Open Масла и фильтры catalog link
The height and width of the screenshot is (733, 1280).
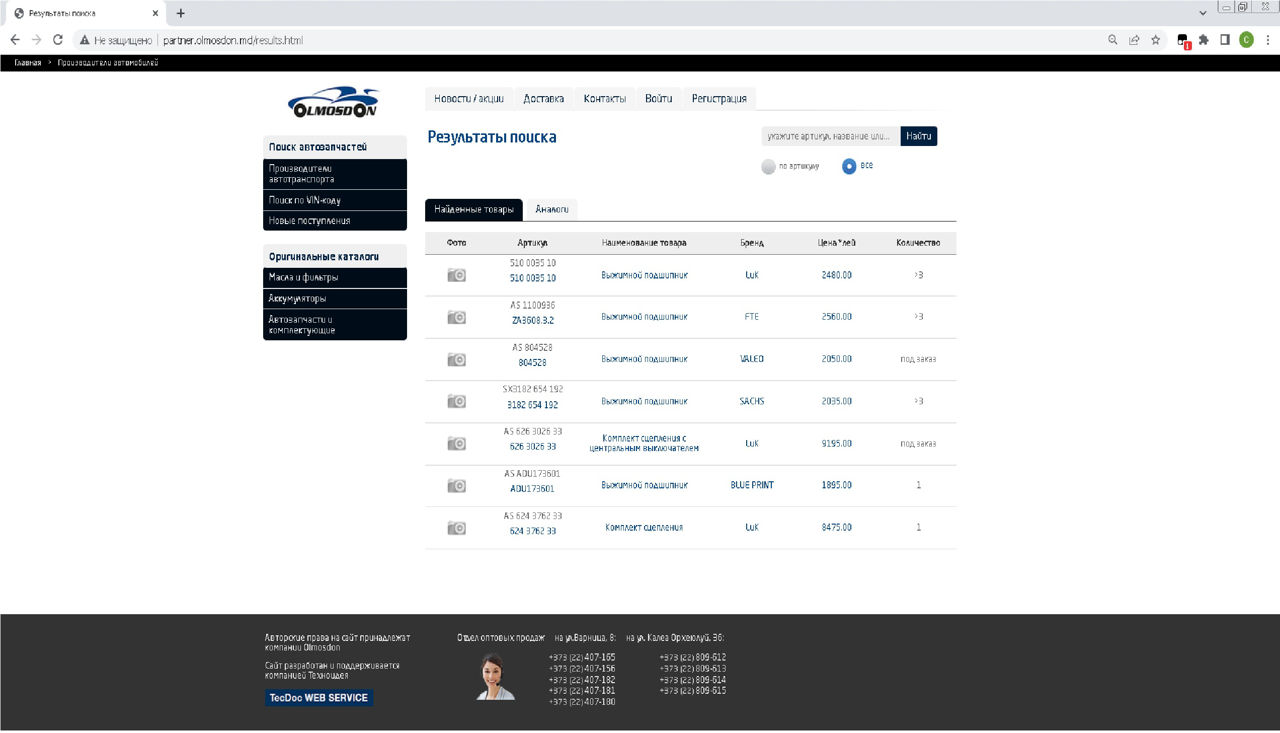pyautogui.click(x=335, y=278)
